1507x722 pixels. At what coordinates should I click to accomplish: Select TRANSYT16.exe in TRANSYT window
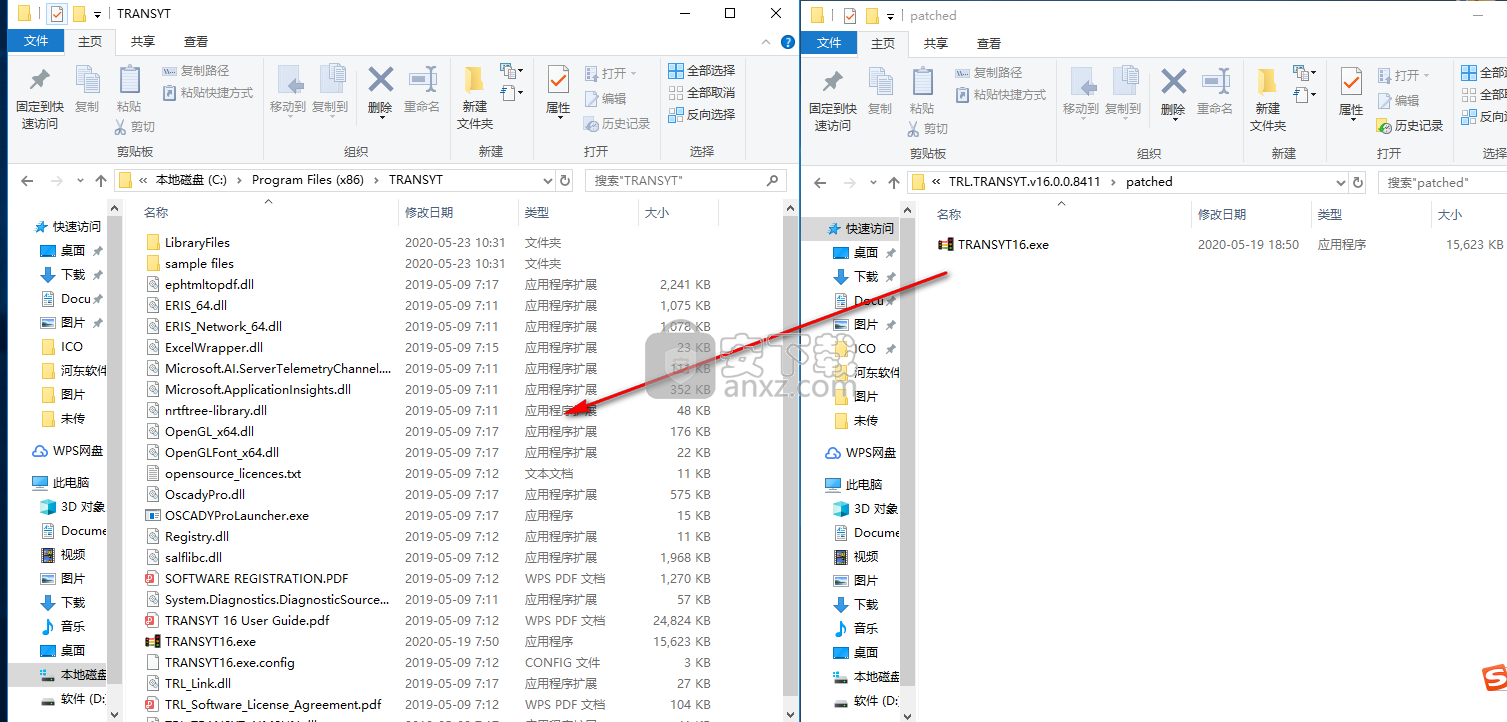coord(210,641)
